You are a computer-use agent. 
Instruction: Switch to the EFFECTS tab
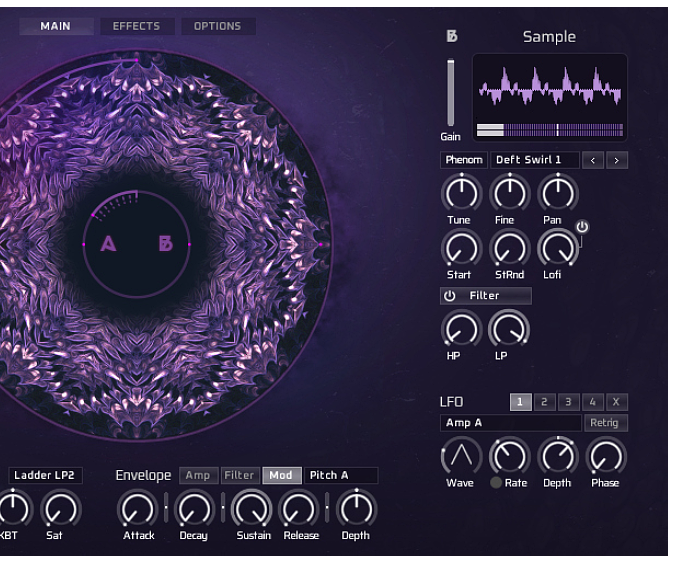coord(136,26)
